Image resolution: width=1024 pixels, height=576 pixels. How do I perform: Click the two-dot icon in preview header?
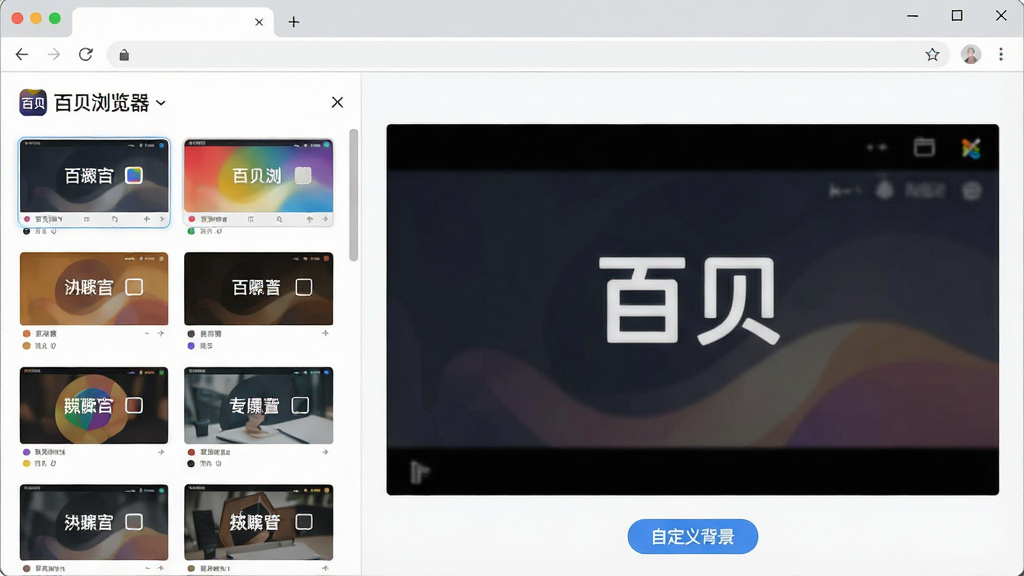876,148
